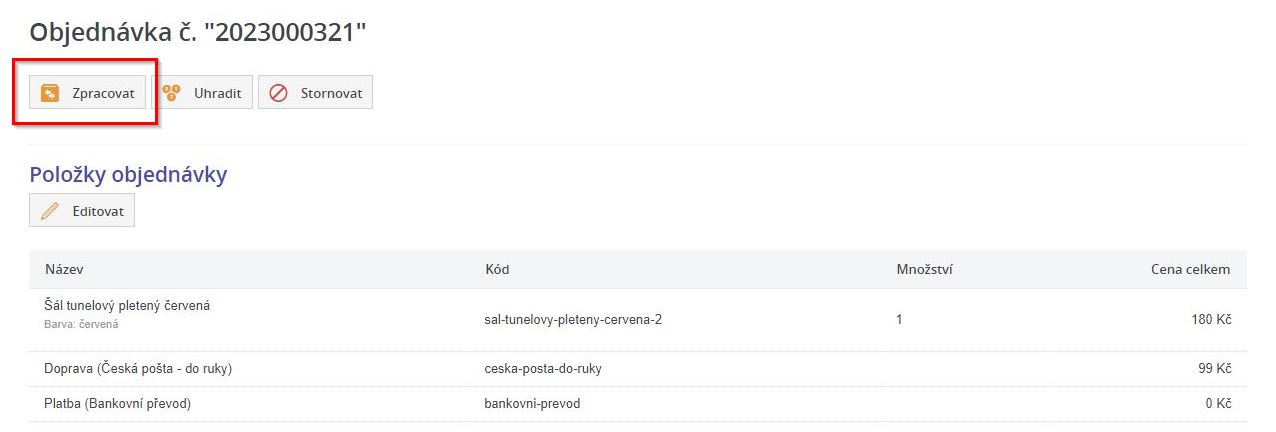Click the Platba (Bankovní převod) row
1276x432 pixels.
117,404
